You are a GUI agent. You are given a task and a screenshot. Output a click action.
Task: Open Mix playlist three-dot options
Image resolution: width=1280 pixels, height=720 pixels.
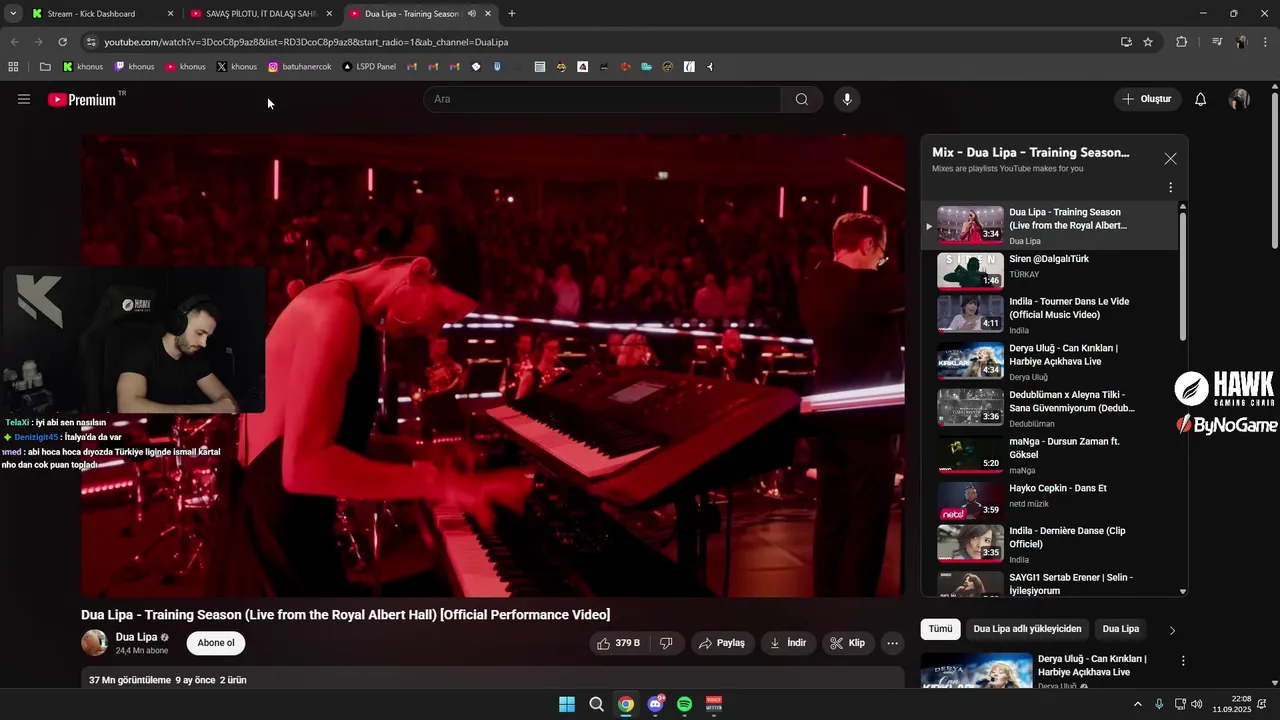pos(1170,187)
